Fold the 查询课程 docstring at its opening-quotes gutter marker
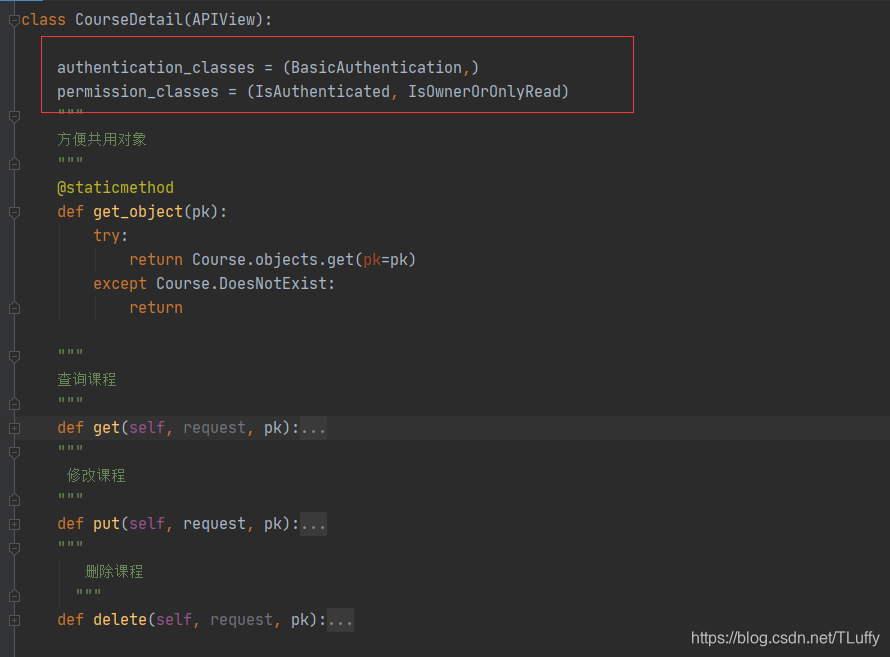Screen dimensions: 890x657 [15, 356]
